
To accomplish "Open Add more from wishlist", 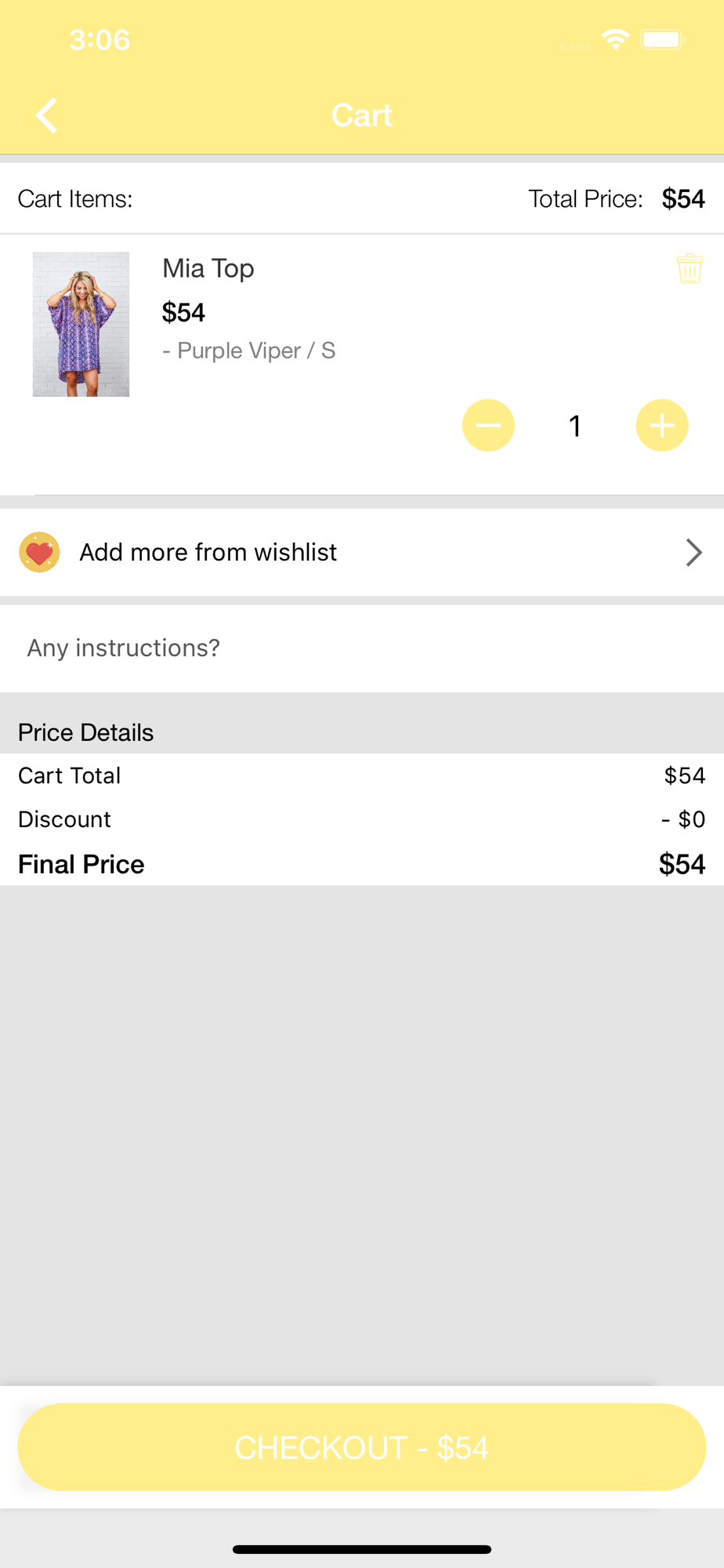I will click(208, 553).
